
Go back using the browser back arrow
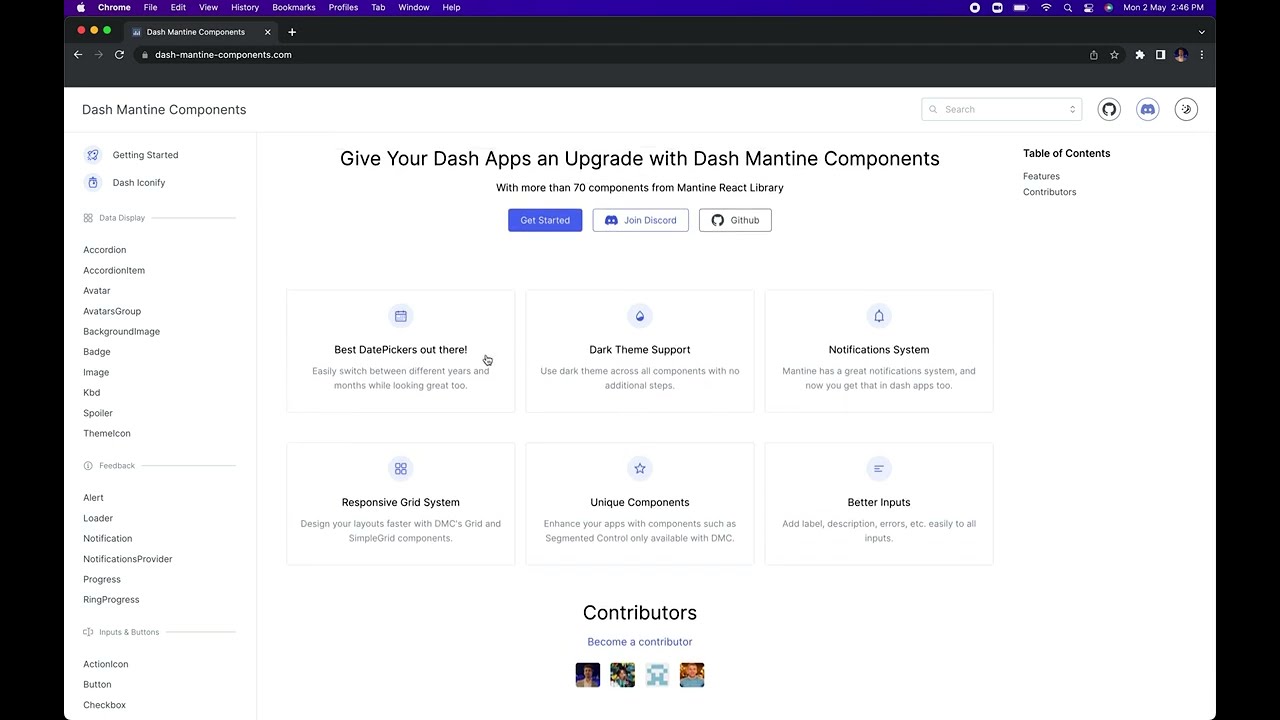78,55
